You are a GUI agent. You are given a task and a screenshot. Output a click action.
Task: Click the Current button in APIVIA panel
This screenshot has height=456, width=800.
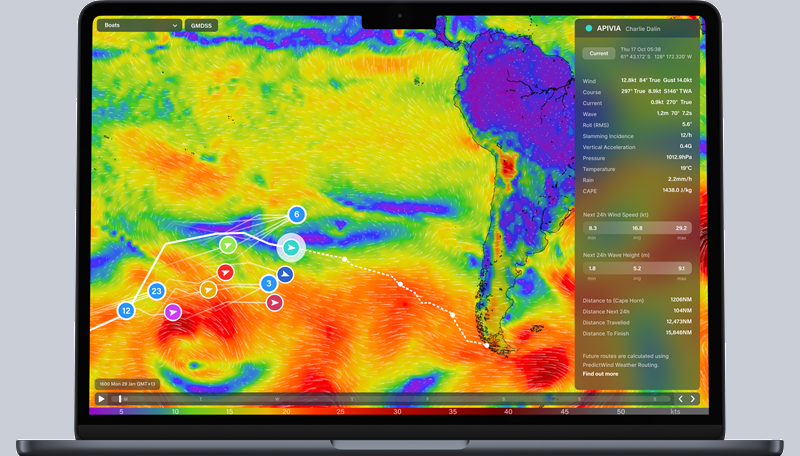coord(598,53)
